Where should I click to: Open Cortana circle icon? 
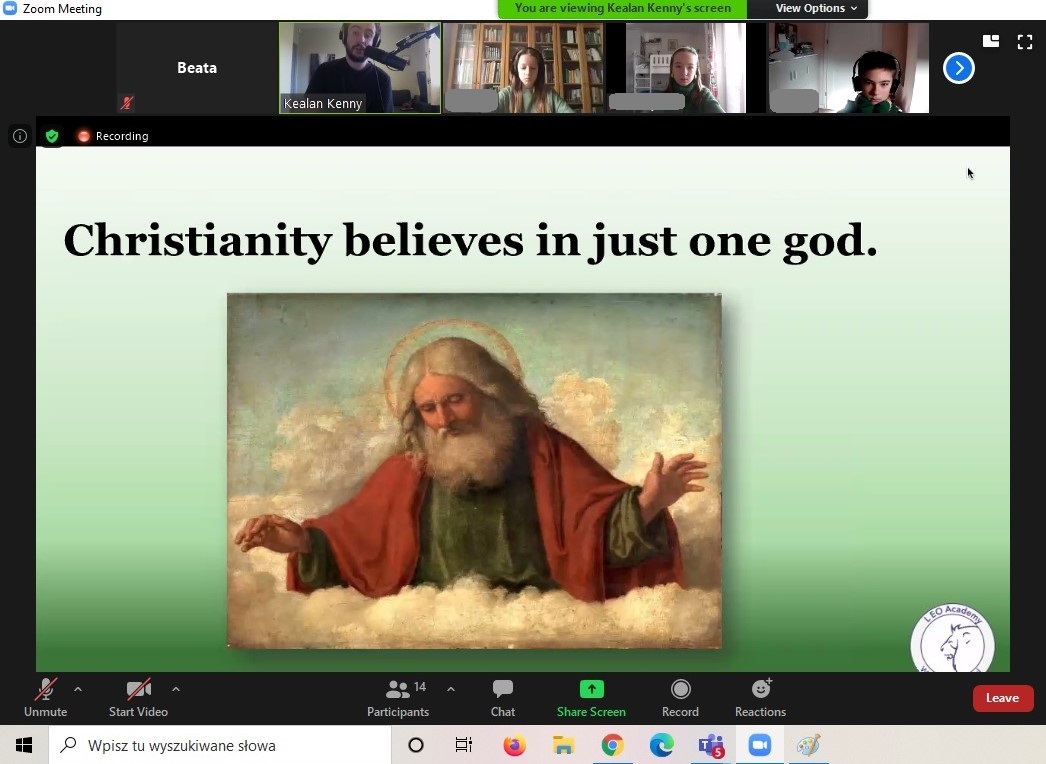click(416, 745)
